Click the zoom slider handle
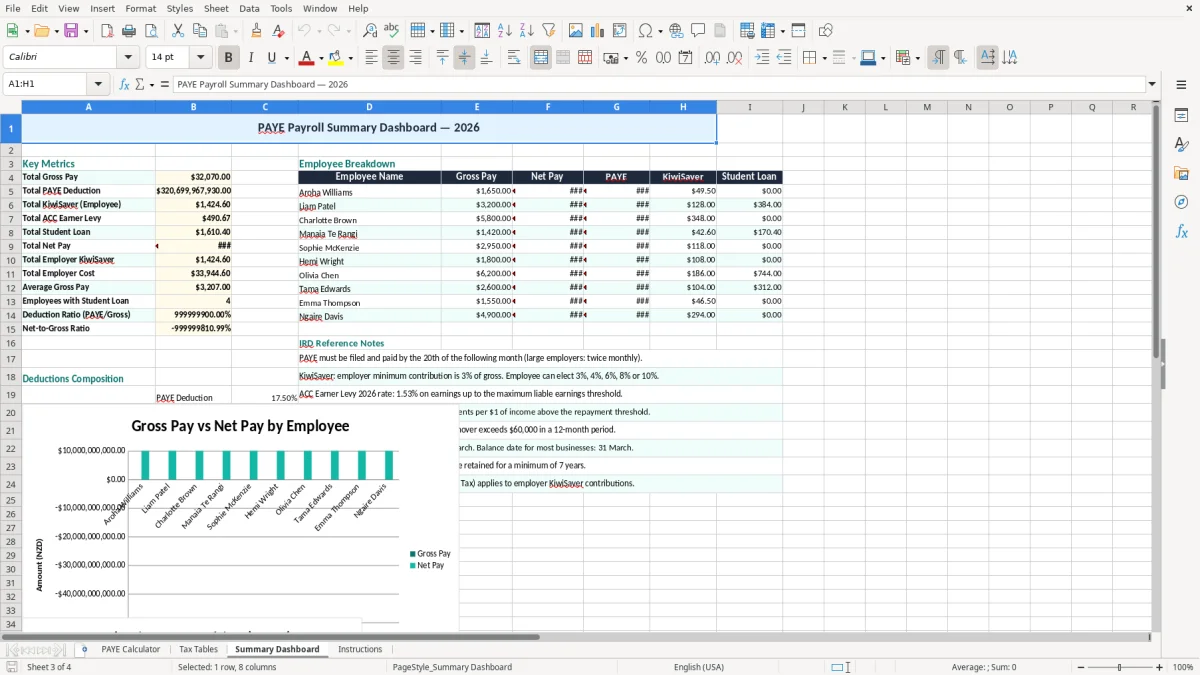This screenshot has height=675, width=1200. click(1119, 667)
